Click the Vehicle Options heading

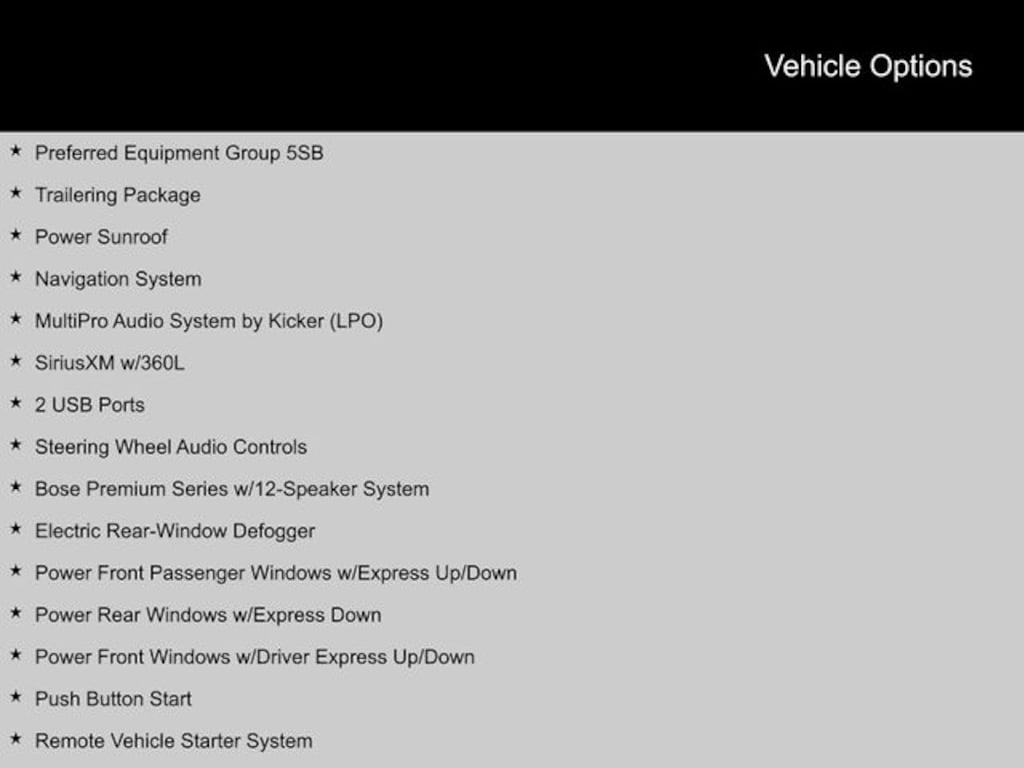868,66
